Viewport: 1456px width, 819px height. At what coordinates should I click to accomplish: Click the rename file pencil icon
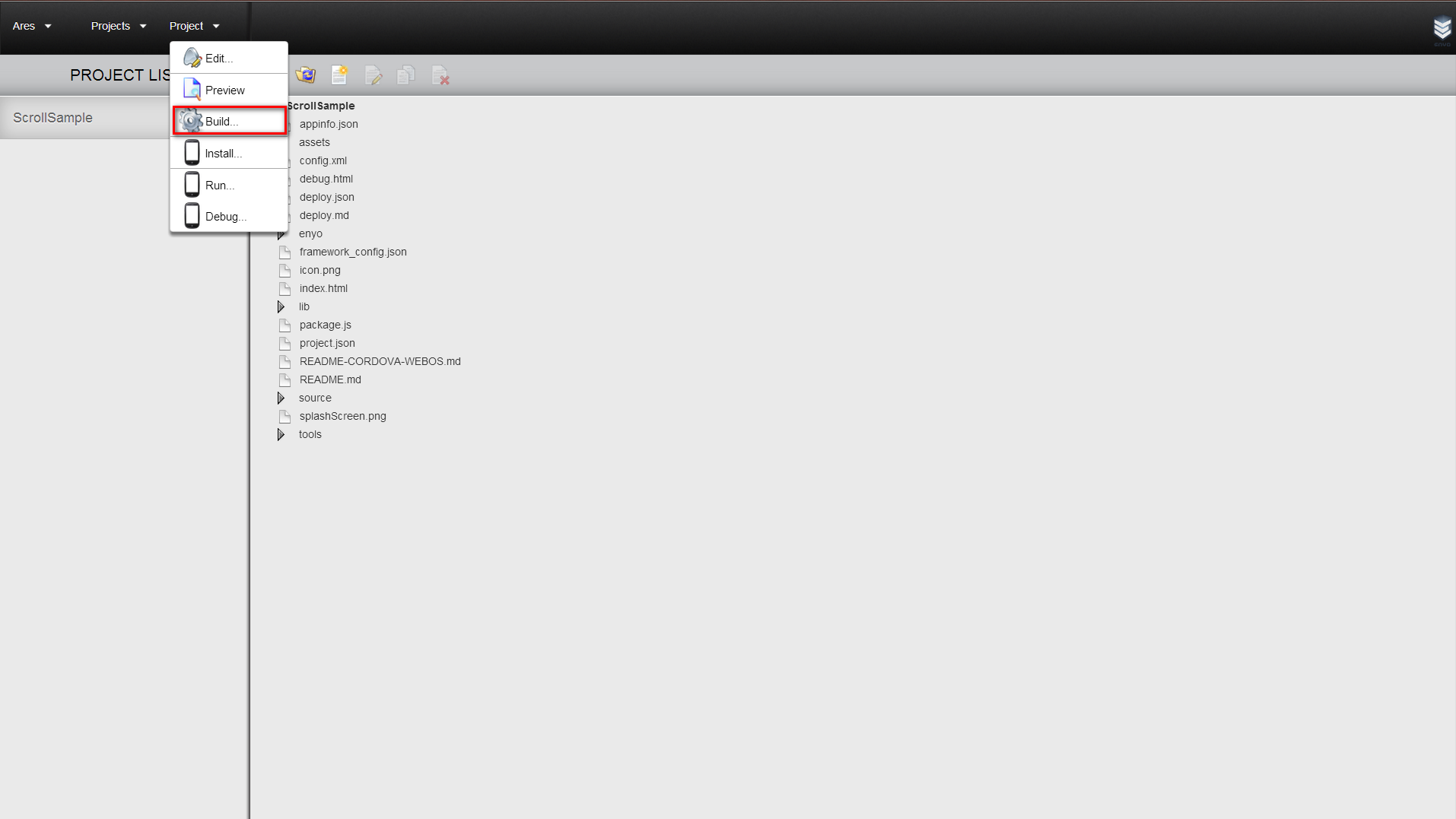(373, 75)
